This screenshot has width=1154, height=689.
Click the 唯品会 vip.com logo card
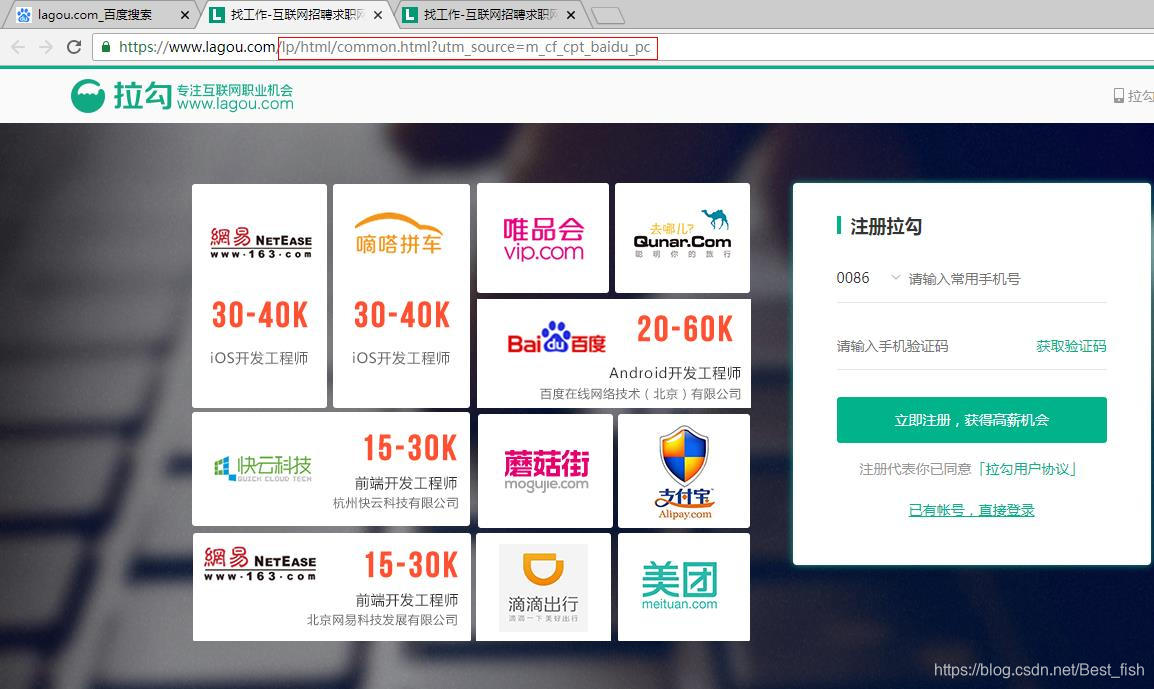click(x=543, y=238)
